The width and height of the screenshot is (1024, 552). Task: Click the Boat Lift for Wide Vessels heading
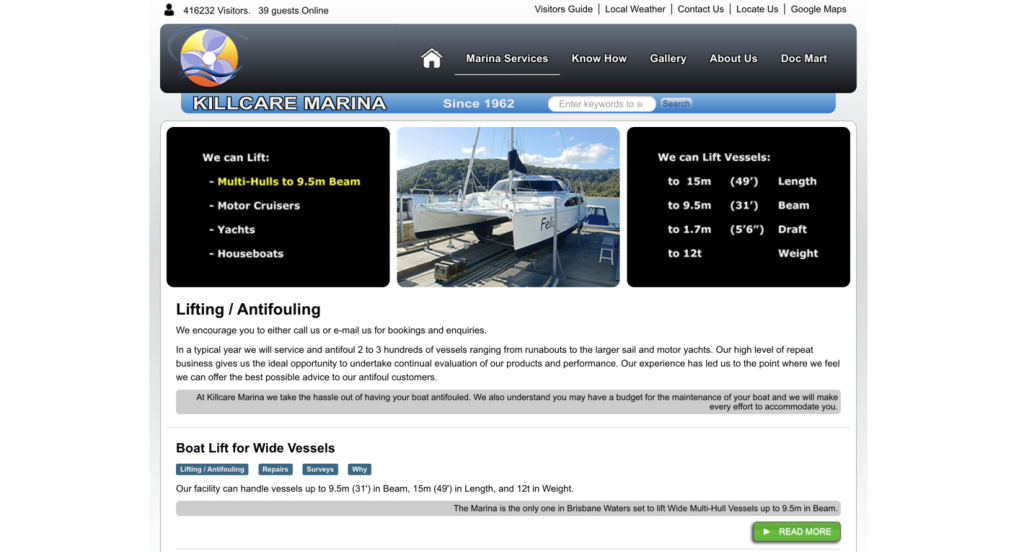pyautogui.click(x=255, y=448)
